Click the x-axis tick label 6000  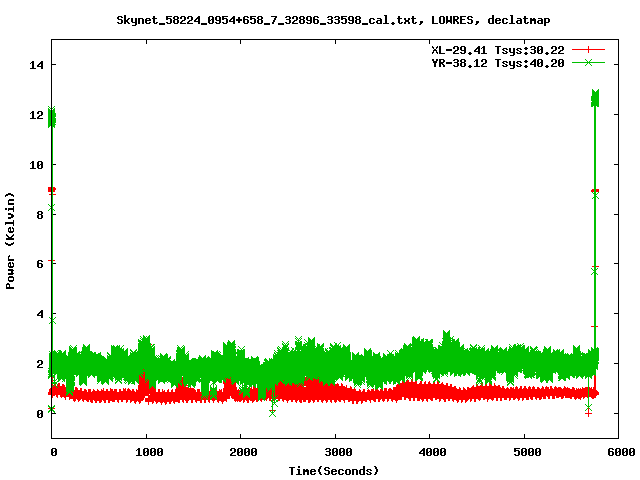tap(621, 452)
